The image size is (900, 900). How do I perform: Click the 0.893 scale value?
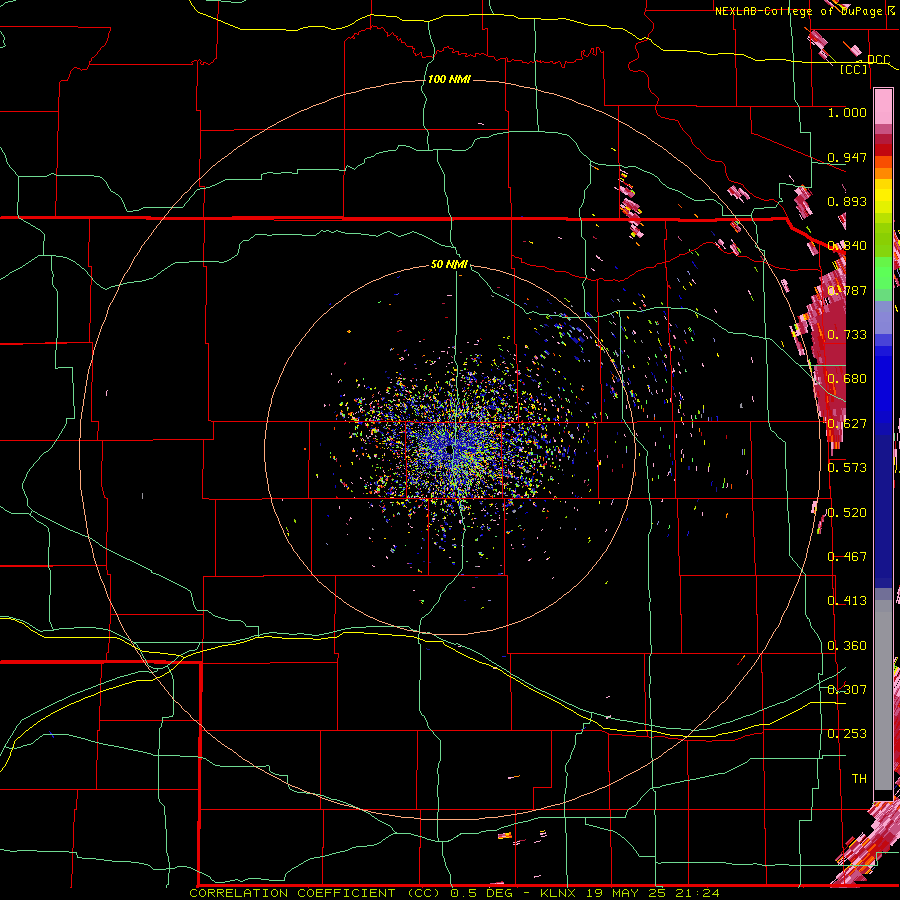(x=847, y=201)
